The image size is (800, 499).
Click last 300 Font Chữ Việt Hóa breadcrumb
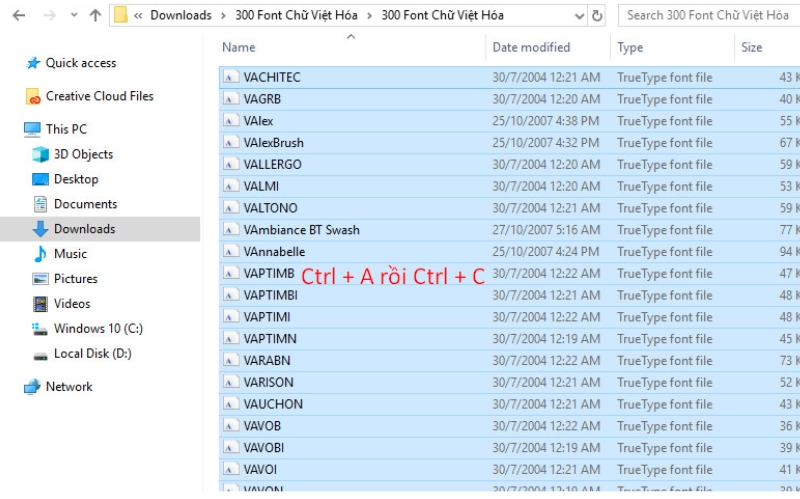coord(442,15)
